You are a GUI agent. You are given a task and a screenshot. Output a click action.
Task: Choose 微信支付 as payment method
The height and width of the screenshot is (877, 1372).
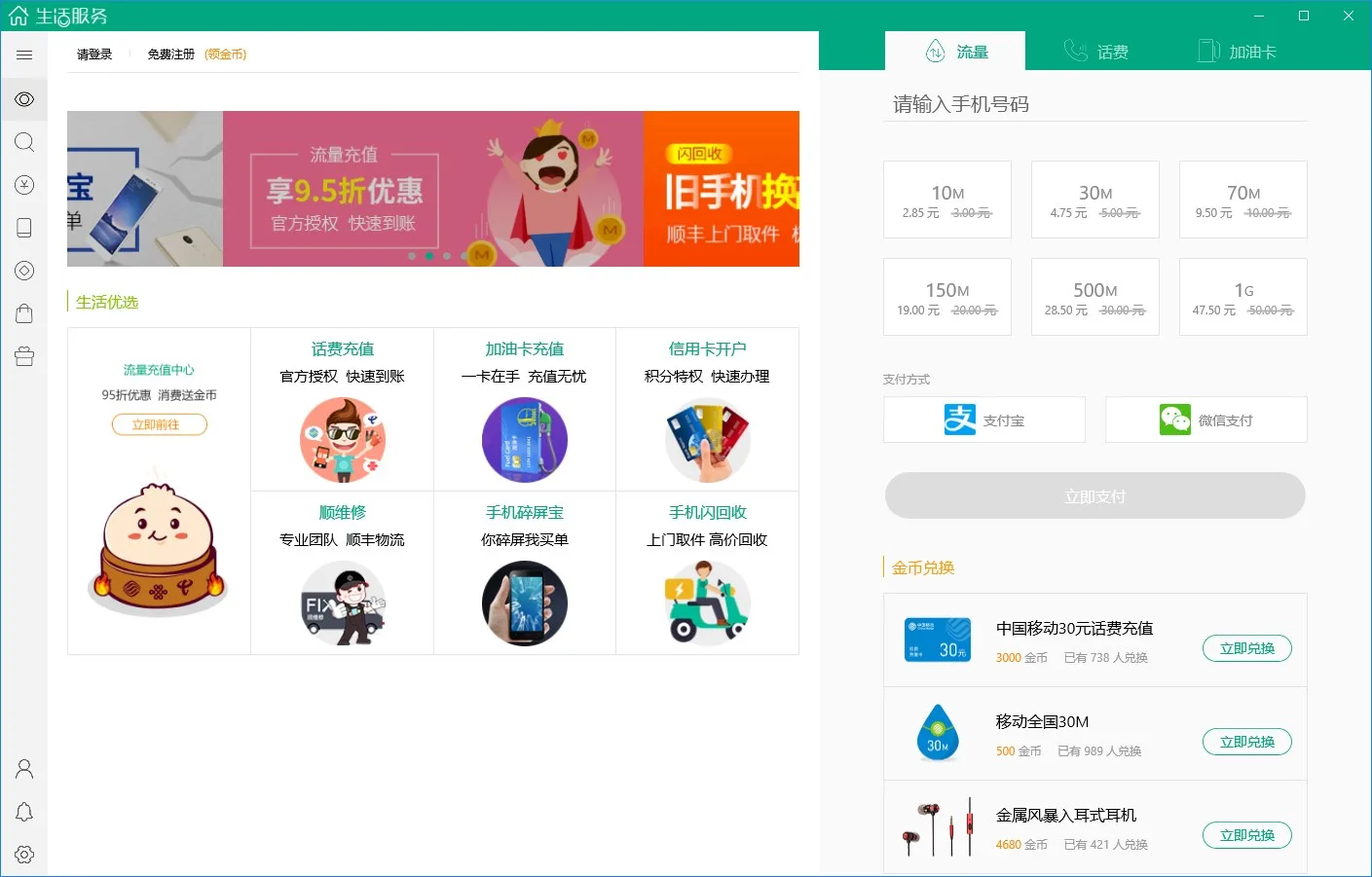pyautogui.click(x=1206, y=420)
